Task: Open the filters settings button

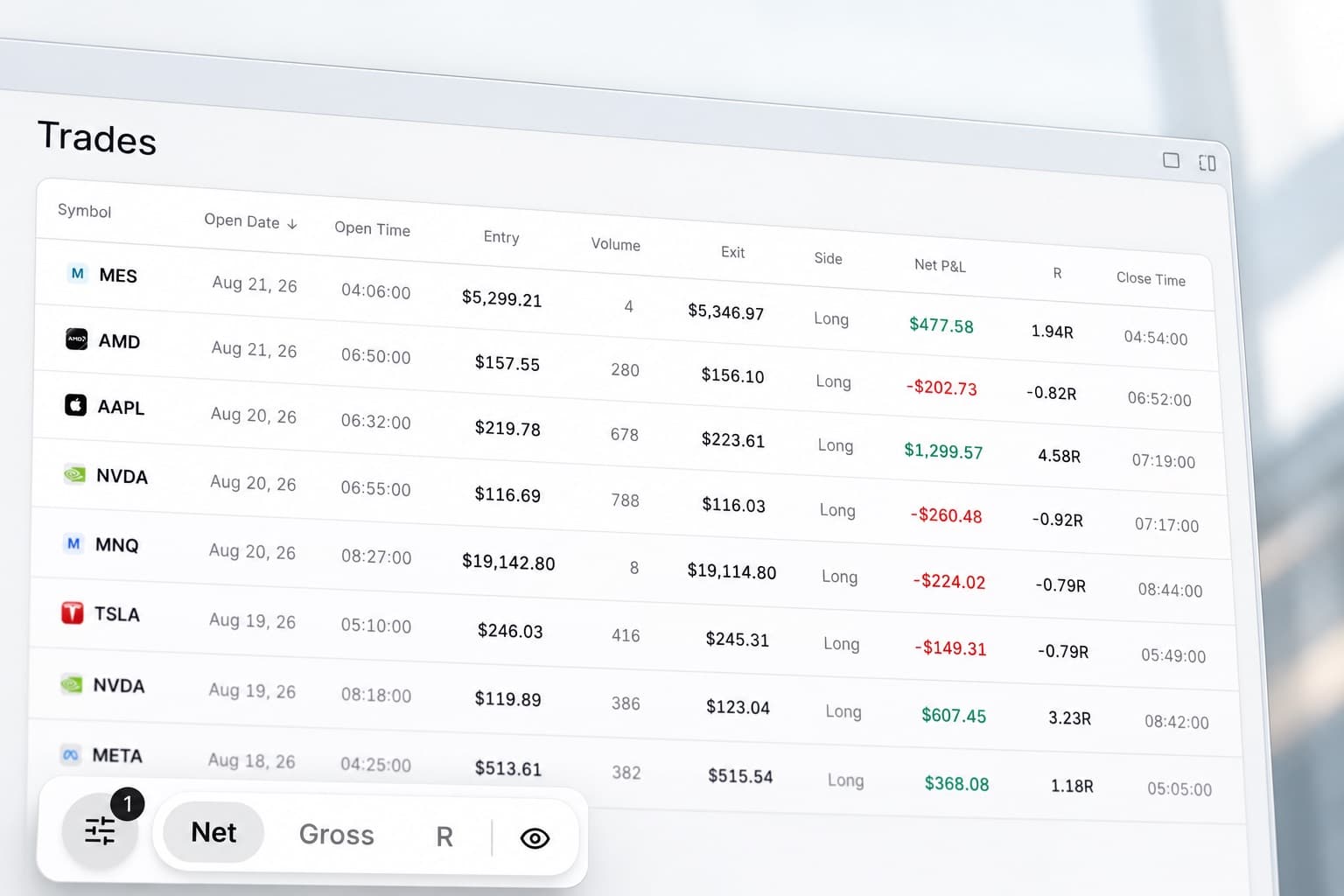Action: click(100, 830)
